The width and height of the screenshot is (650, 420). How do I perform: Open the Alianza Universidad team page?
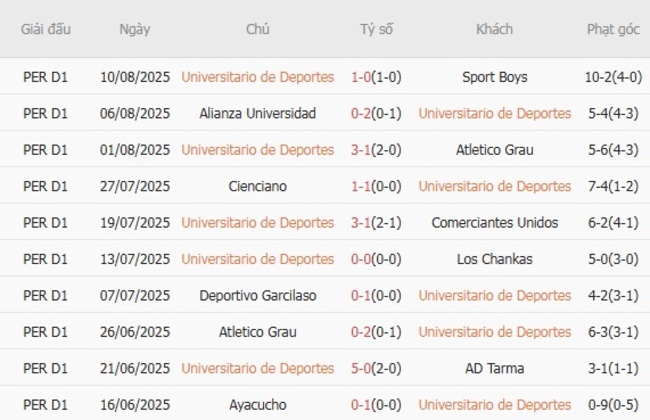[x=258, y=113]
